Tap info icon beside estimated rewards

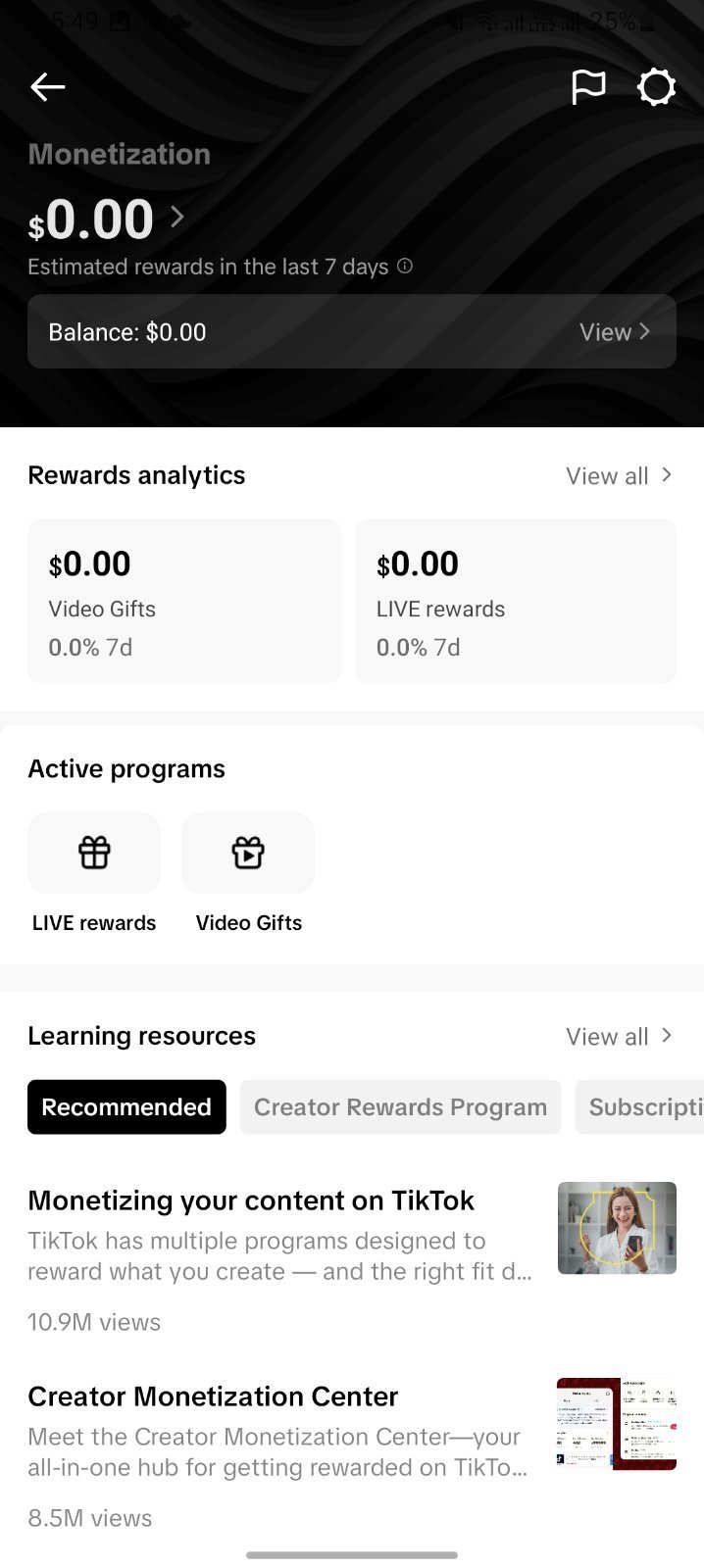[405, 266]
